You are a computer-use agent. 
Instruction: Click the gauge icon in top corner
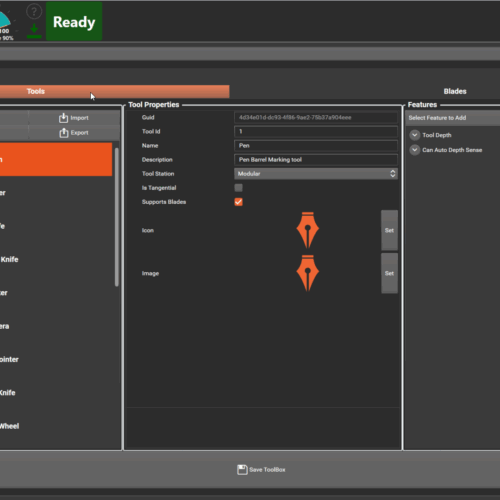pos(5,20)
